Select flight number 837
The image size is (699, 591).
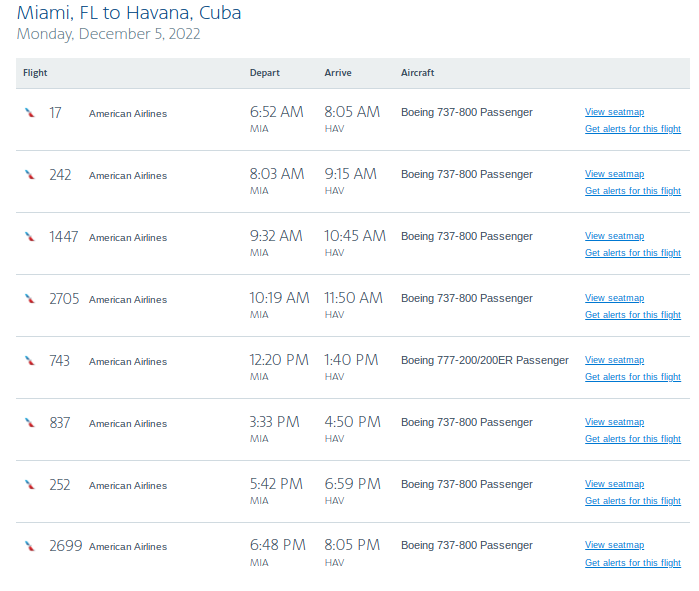60,423
